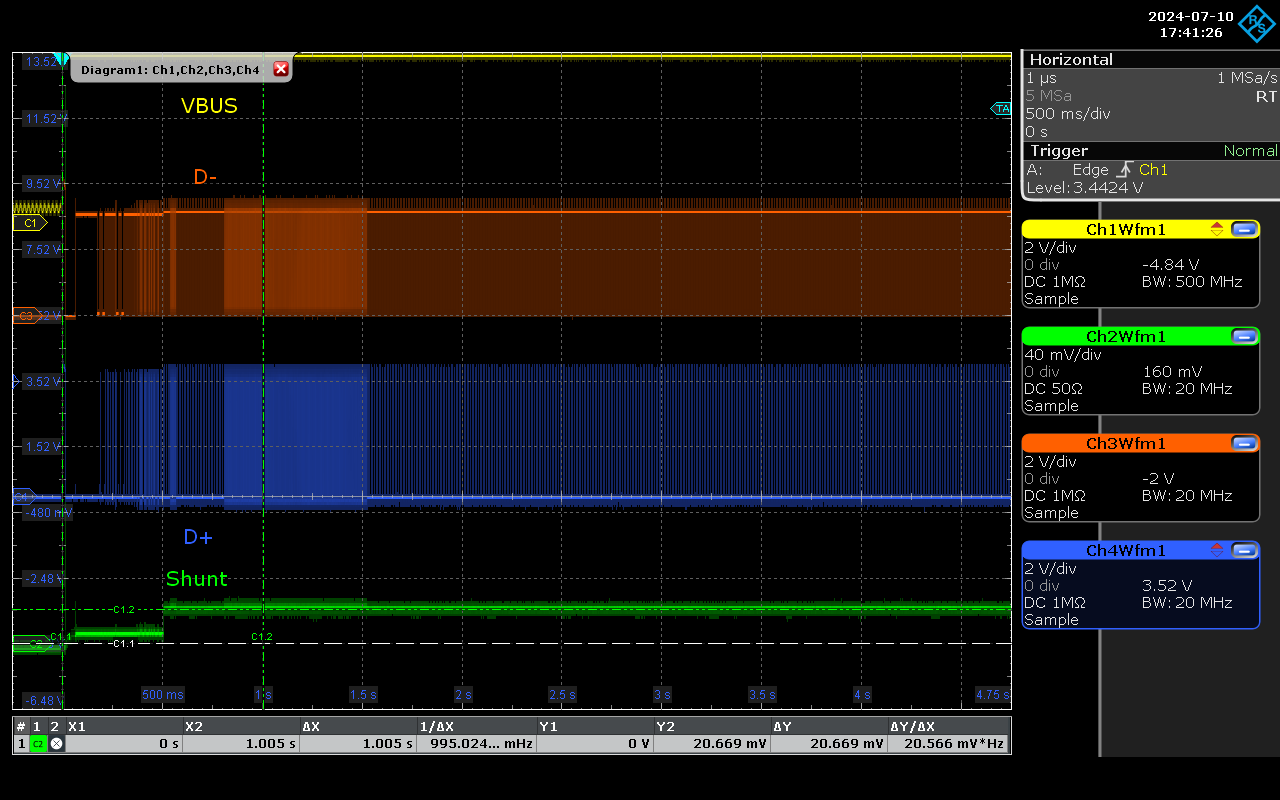The height and width of the screenshot is (800, 1280).
Task: Click the D- waveform label
Action: coord(205,177)
